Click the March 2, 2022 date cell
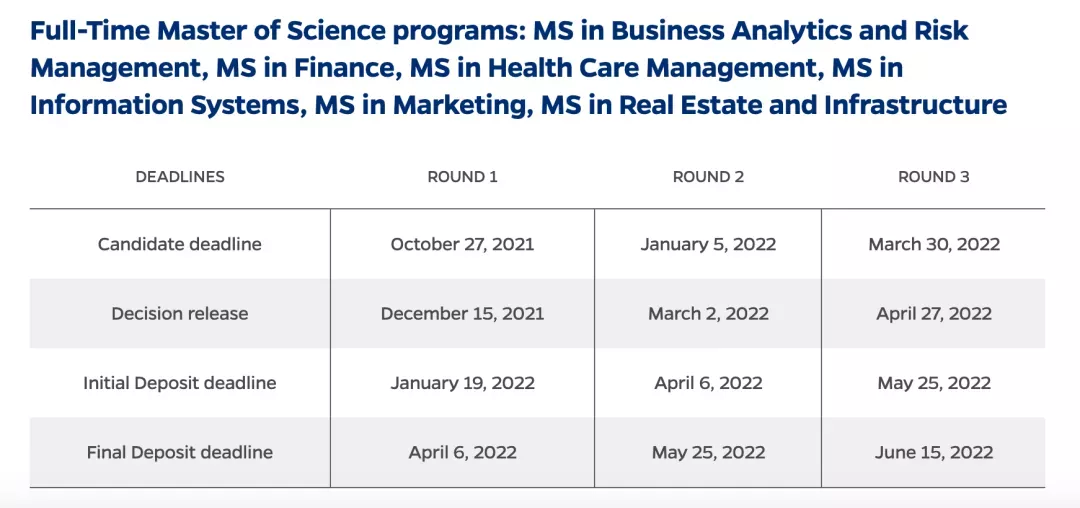 coord(708,314)
